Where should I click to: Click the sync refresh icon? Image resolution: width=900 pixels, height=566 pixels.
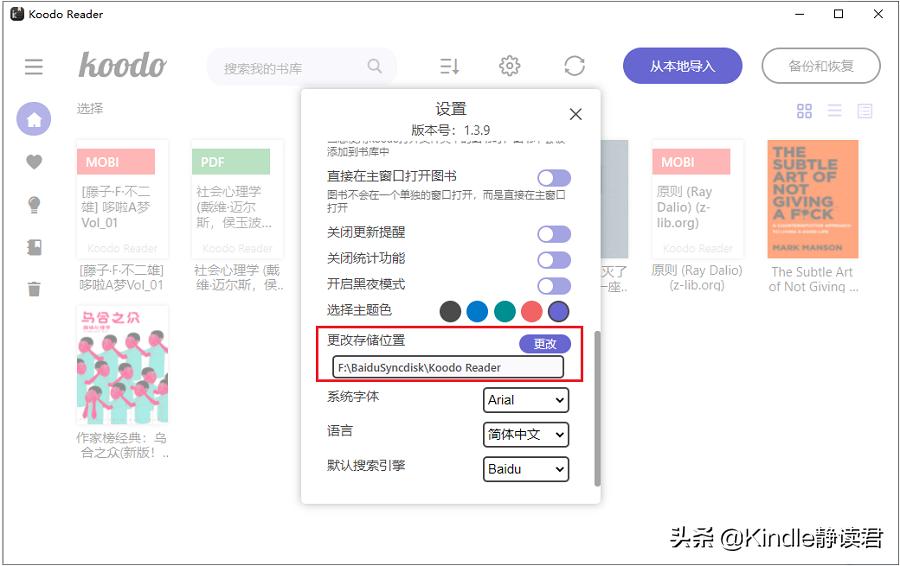point(574,66)
